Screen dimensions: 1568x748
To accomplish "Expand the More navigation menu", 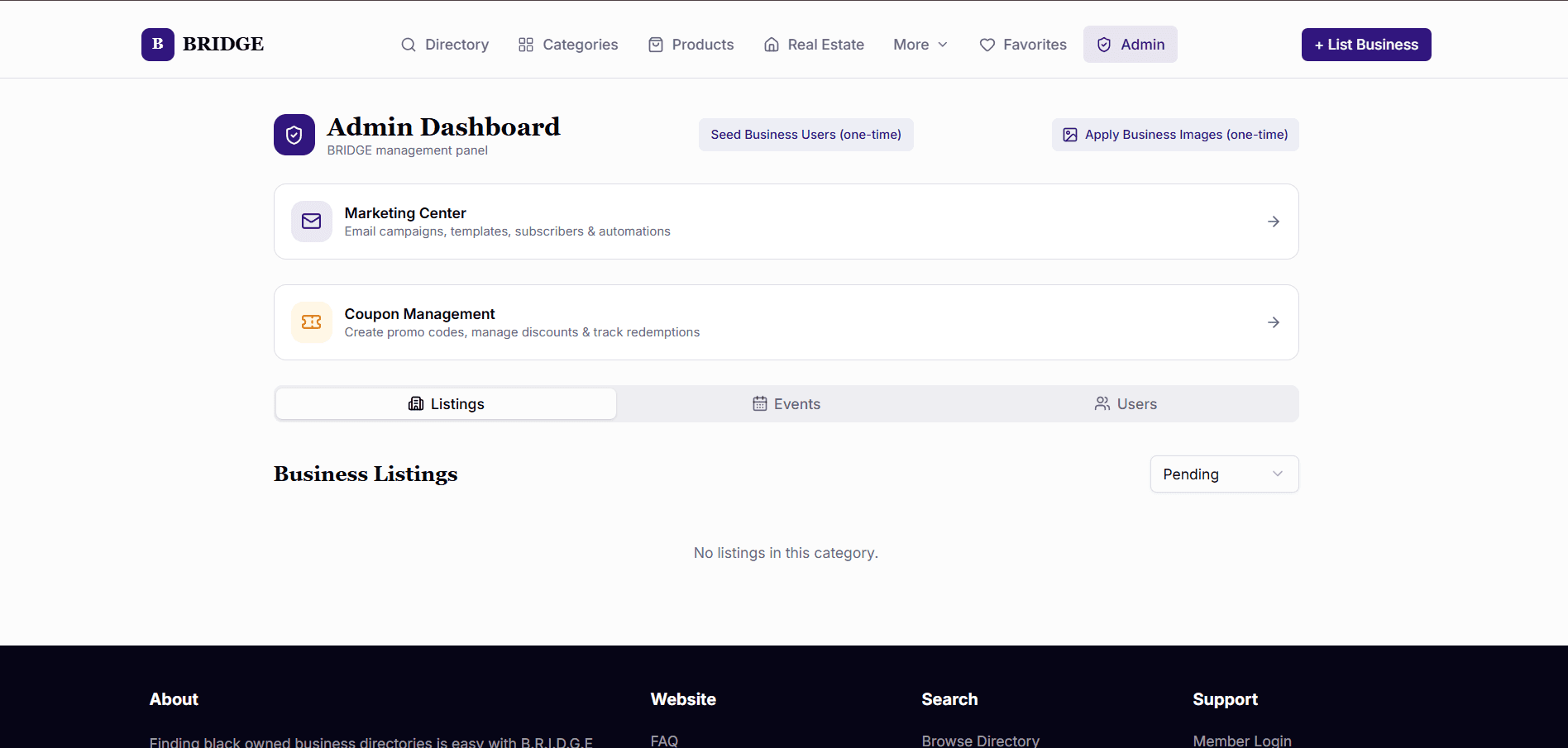I will click(x=920, y=45).
